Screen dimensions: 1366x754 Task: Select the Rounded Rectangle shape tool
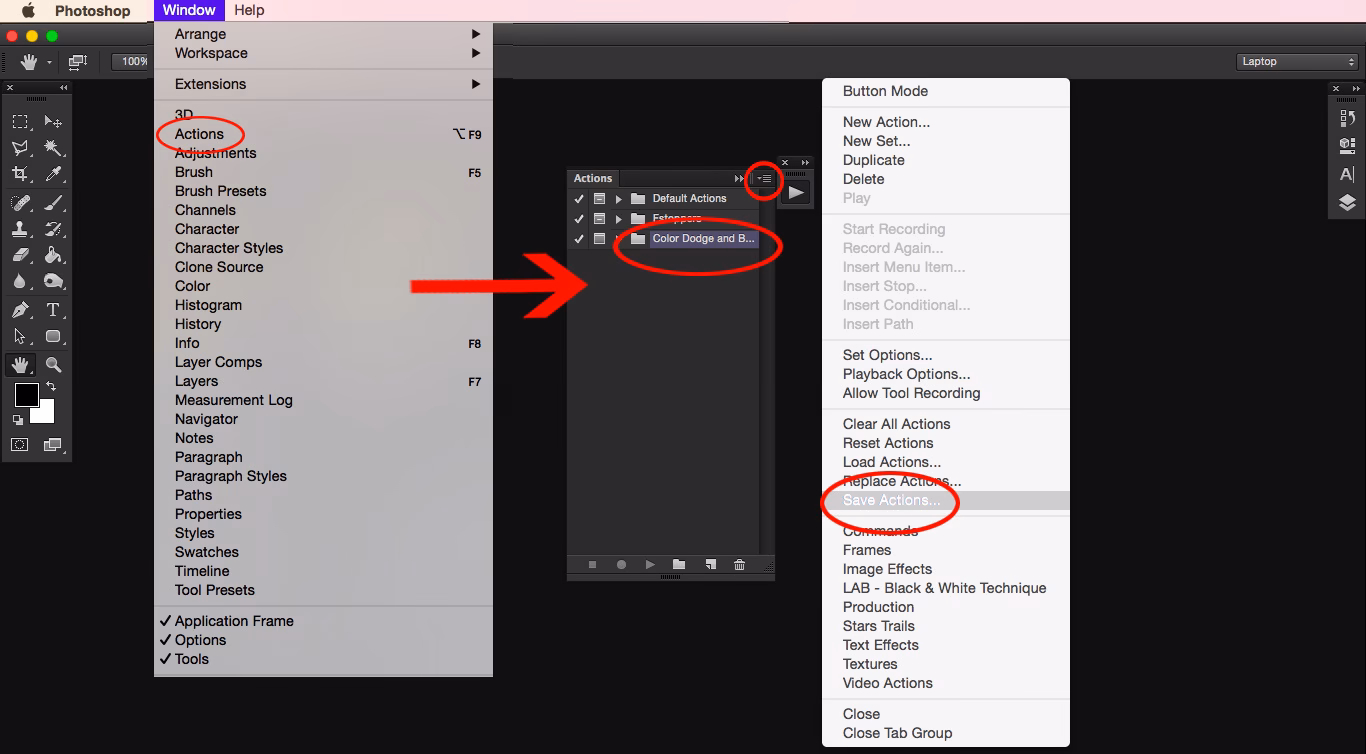[53, 336]
